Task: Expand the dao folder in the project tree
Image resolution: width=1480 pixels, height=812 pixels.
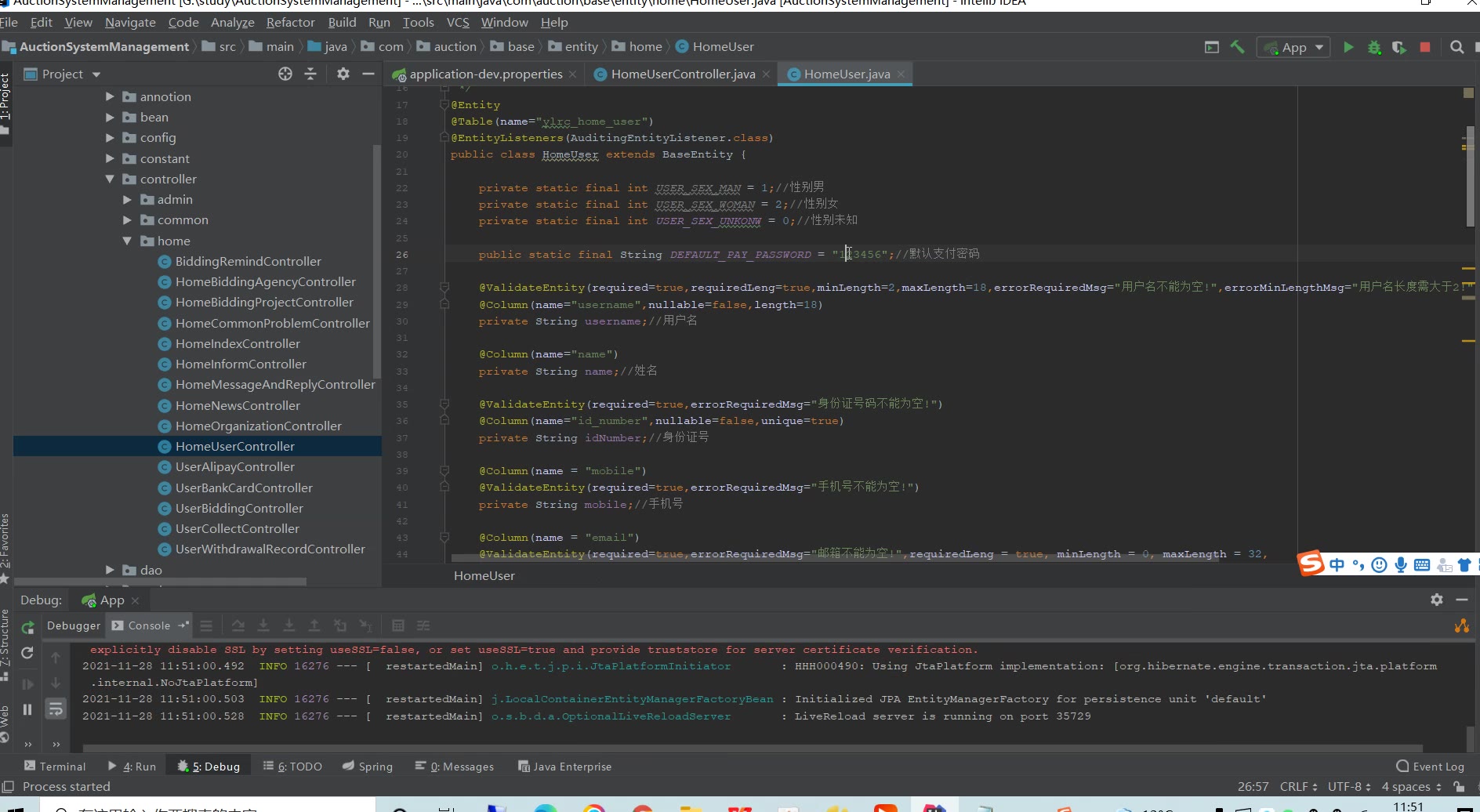Action: [x=110, y=570]
